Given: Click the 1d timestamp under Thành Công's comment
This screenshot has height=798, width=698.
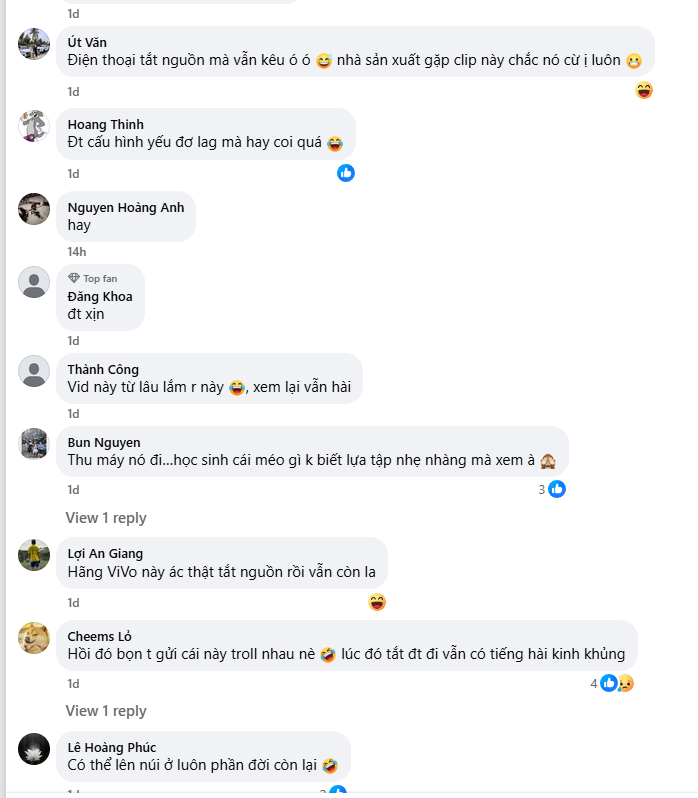Looking at the screenshot, I should click(73, 414).
